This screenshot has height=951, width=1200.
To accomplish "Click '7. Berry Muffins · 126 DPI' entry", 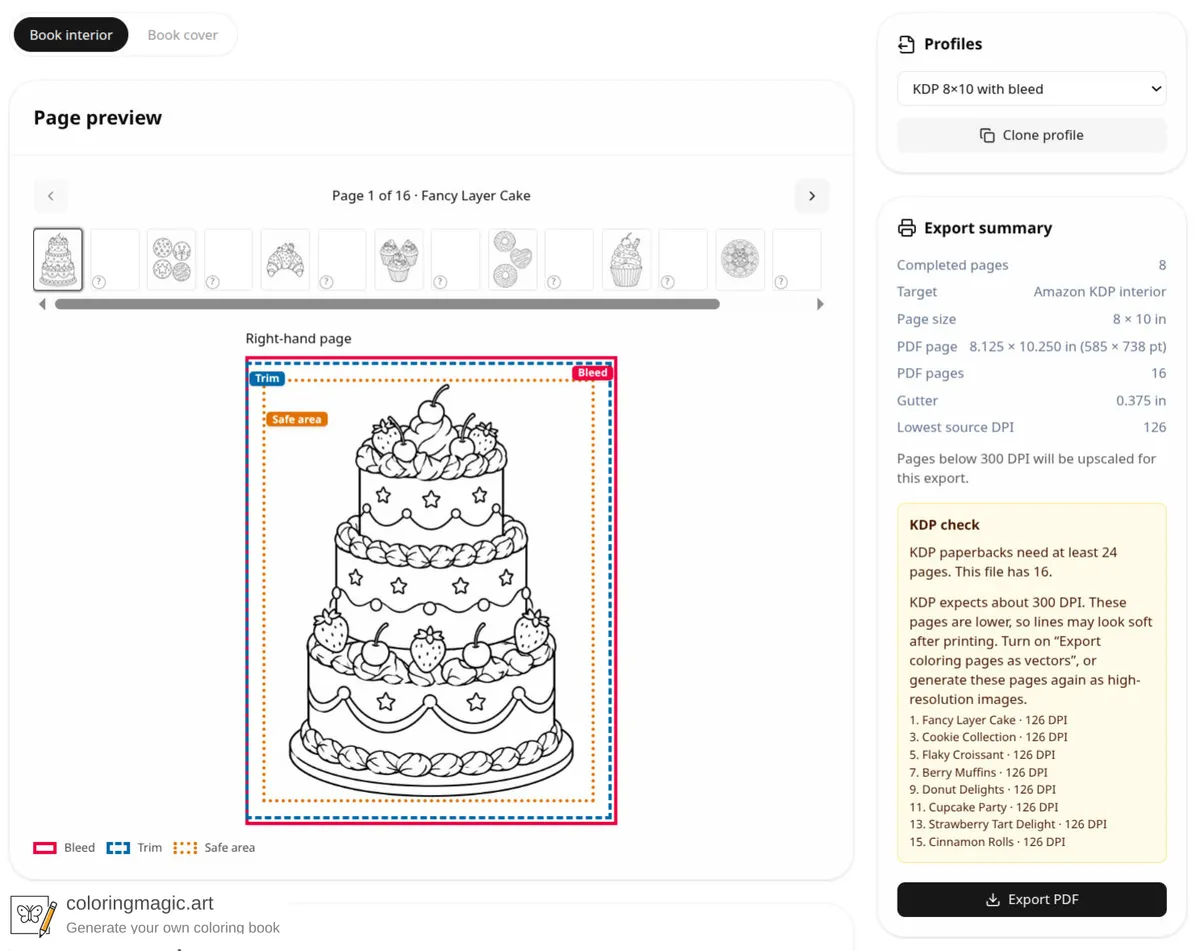I will [x=978, y=772].
